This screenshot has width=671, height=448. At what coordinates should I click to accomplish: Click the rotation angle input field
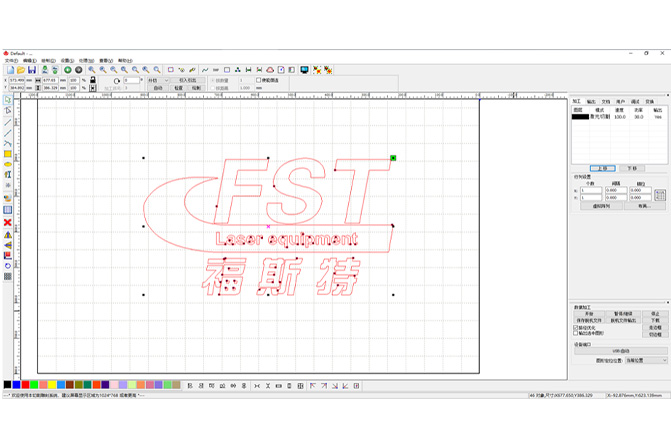(131, 80)
